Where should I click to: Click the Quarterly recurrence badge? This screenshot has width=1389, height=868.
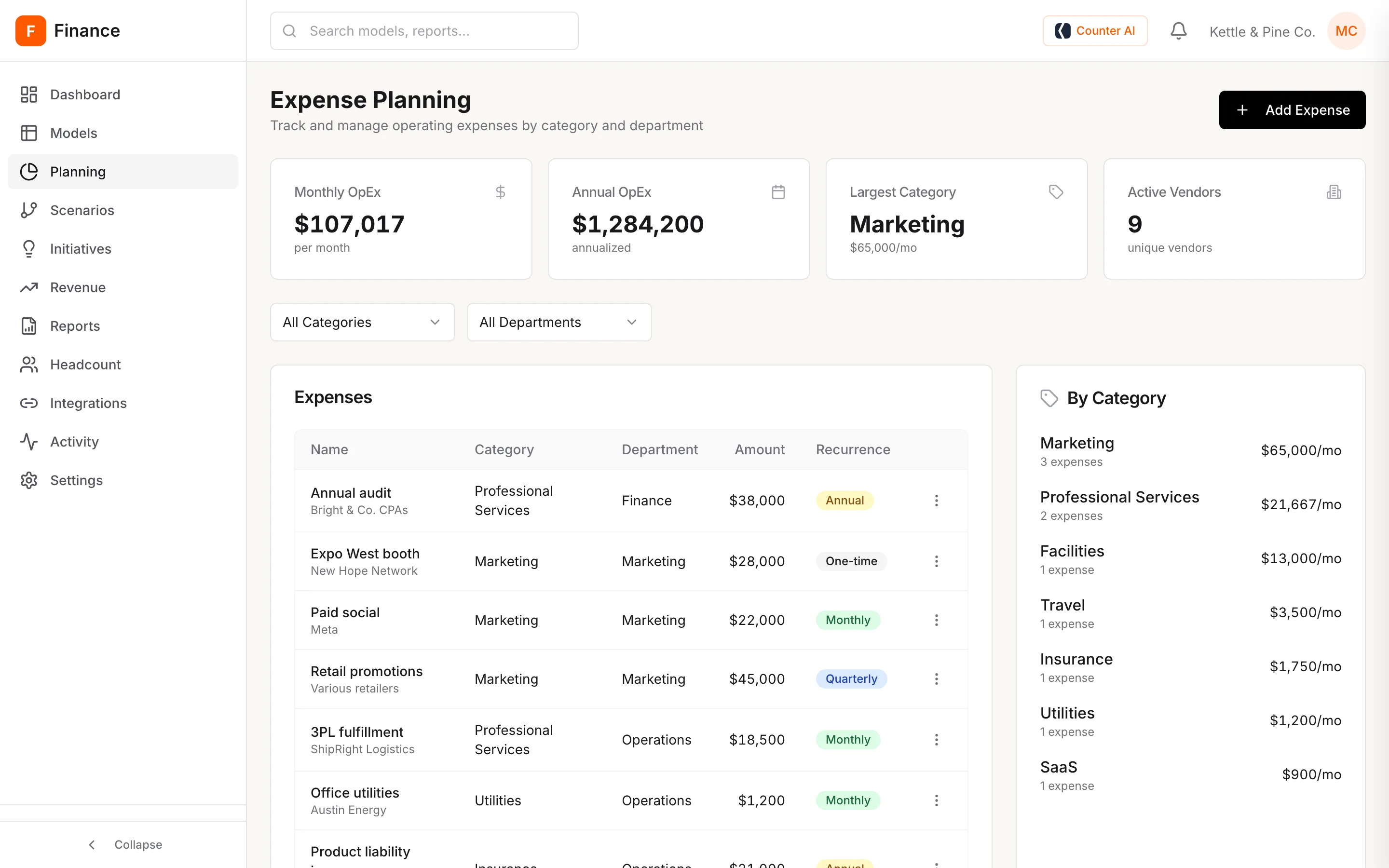tap(851, 678)
